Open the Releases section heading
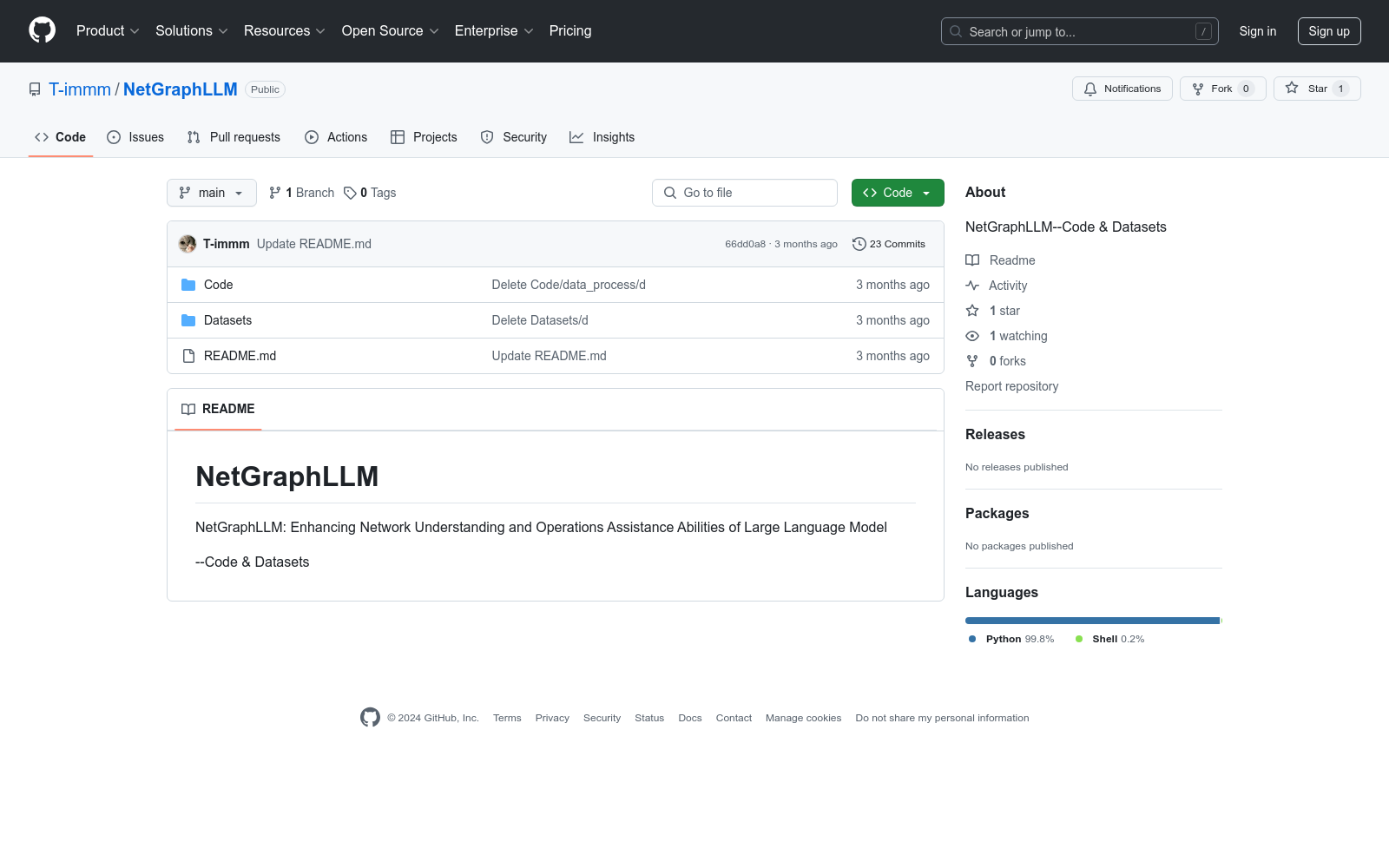Image resolution: width=1389 pixels, height=868 pixels. [995, 434]
